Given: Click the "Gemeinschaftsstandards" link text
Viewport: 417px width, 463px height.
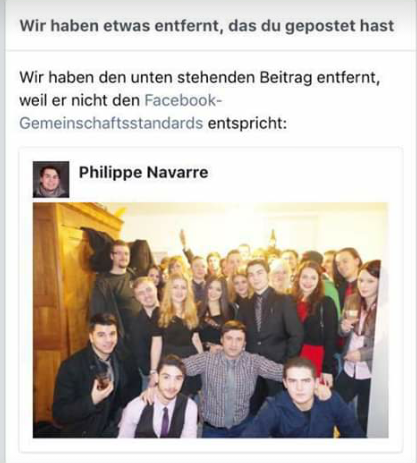Looking at the screenshot, I should 111,123.
